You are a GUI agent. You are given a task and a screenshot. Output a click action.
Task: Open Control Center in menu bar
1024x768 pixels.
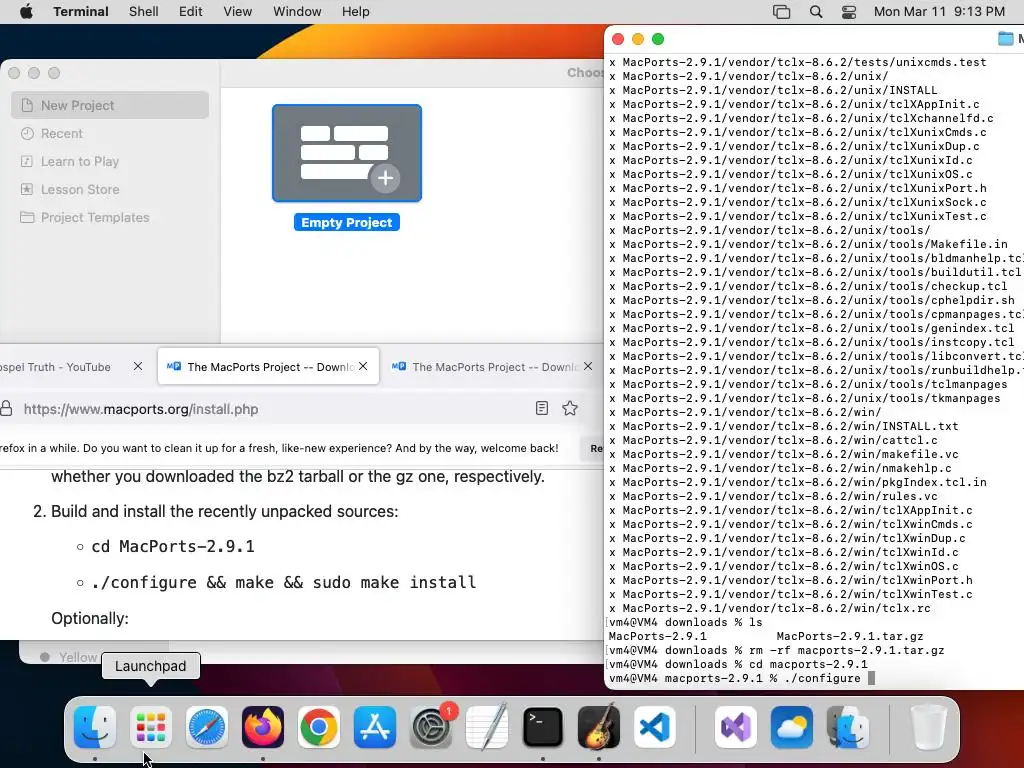[848, 12]
